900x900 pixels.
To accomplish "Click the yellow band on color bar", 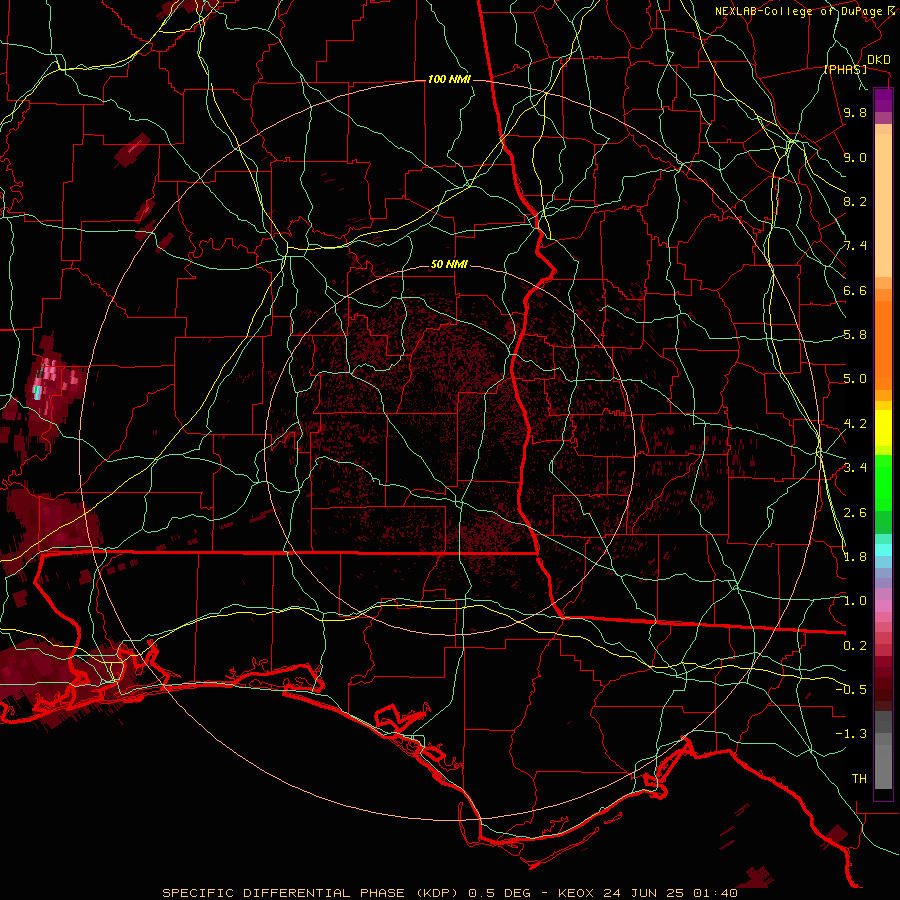I will coord(883,428).
